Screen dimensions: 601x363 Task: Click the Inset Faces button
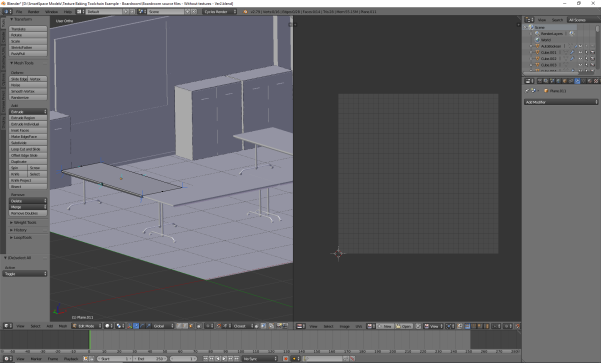coord(28,130)
